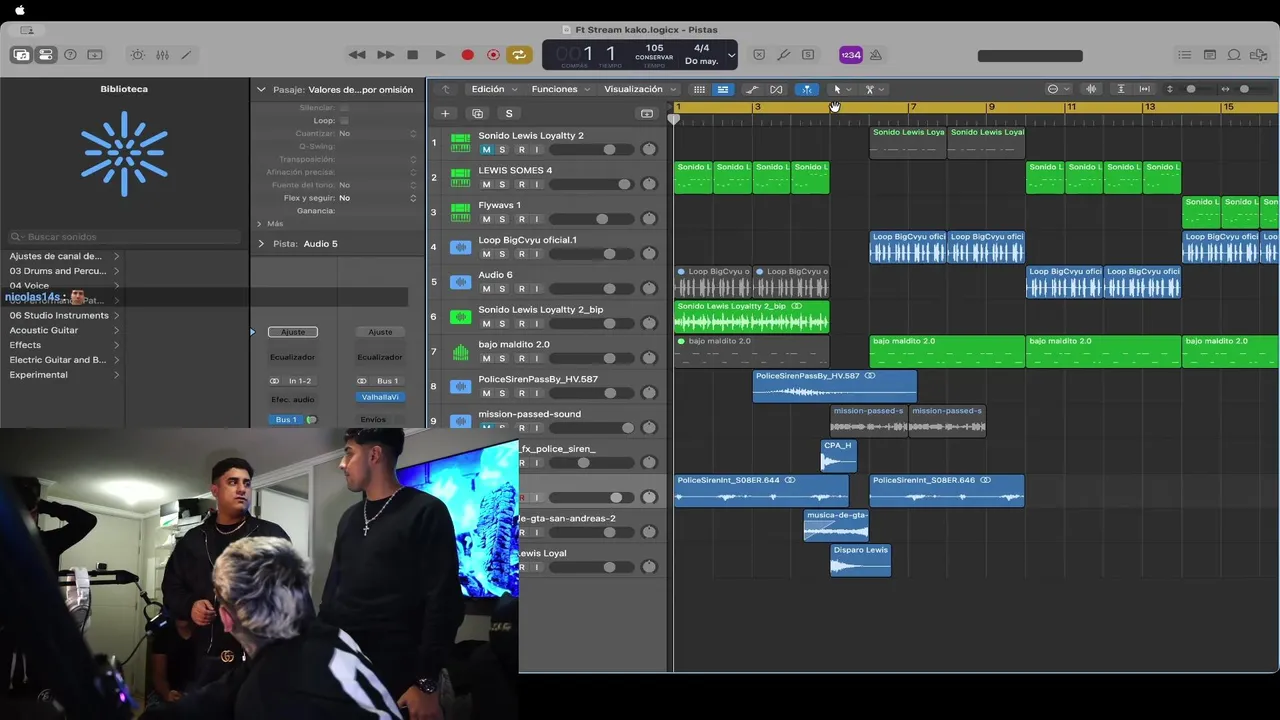Screen dimensions: 1280x720
Task: Toggle the metronome icon
Action: pos(875,55)
